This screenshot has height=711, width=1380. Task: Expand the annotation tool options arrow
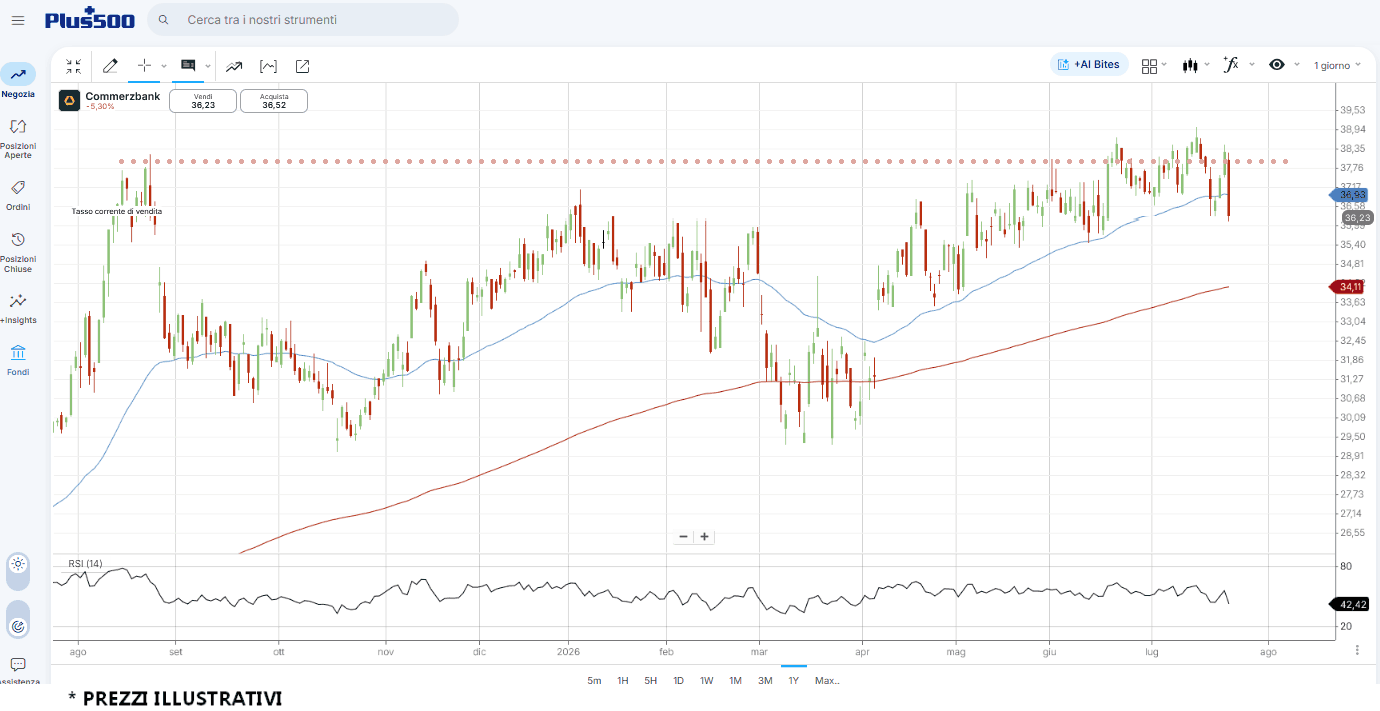[x=208, y=66]
